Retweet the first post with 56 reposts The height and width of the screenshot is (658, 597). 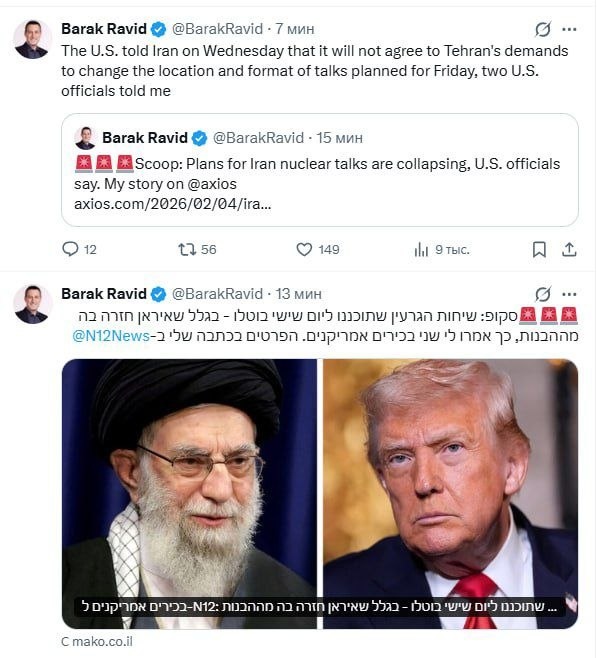coord(187,250)
